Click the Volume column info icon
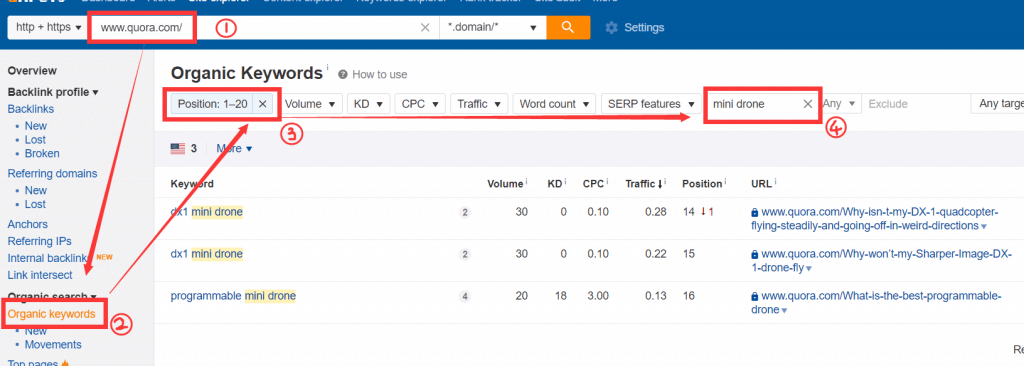This screenshot has height=366, width=1024. (x=526, y=182)
